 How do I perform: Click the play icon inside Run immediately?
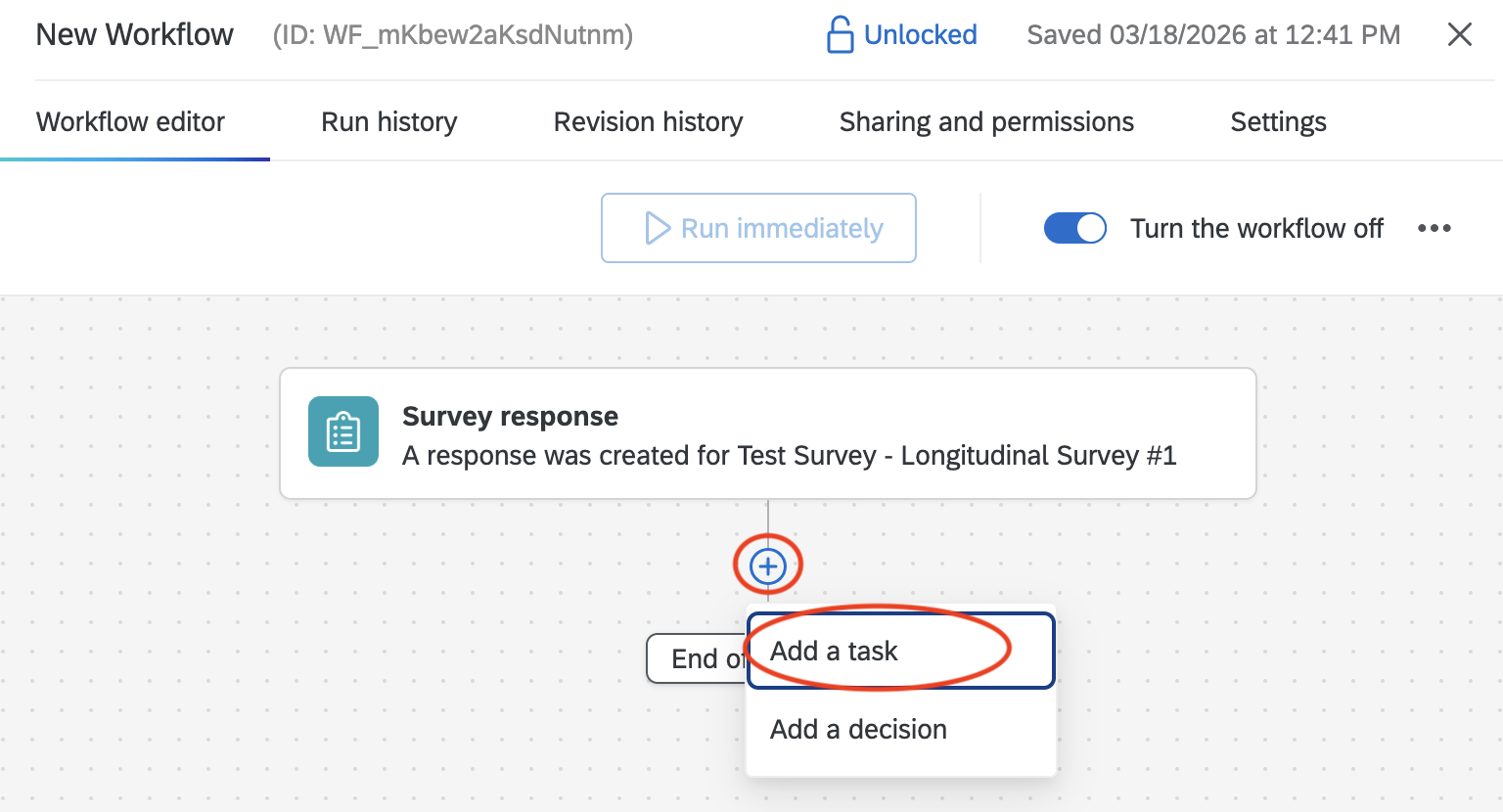tap(659, 228)
